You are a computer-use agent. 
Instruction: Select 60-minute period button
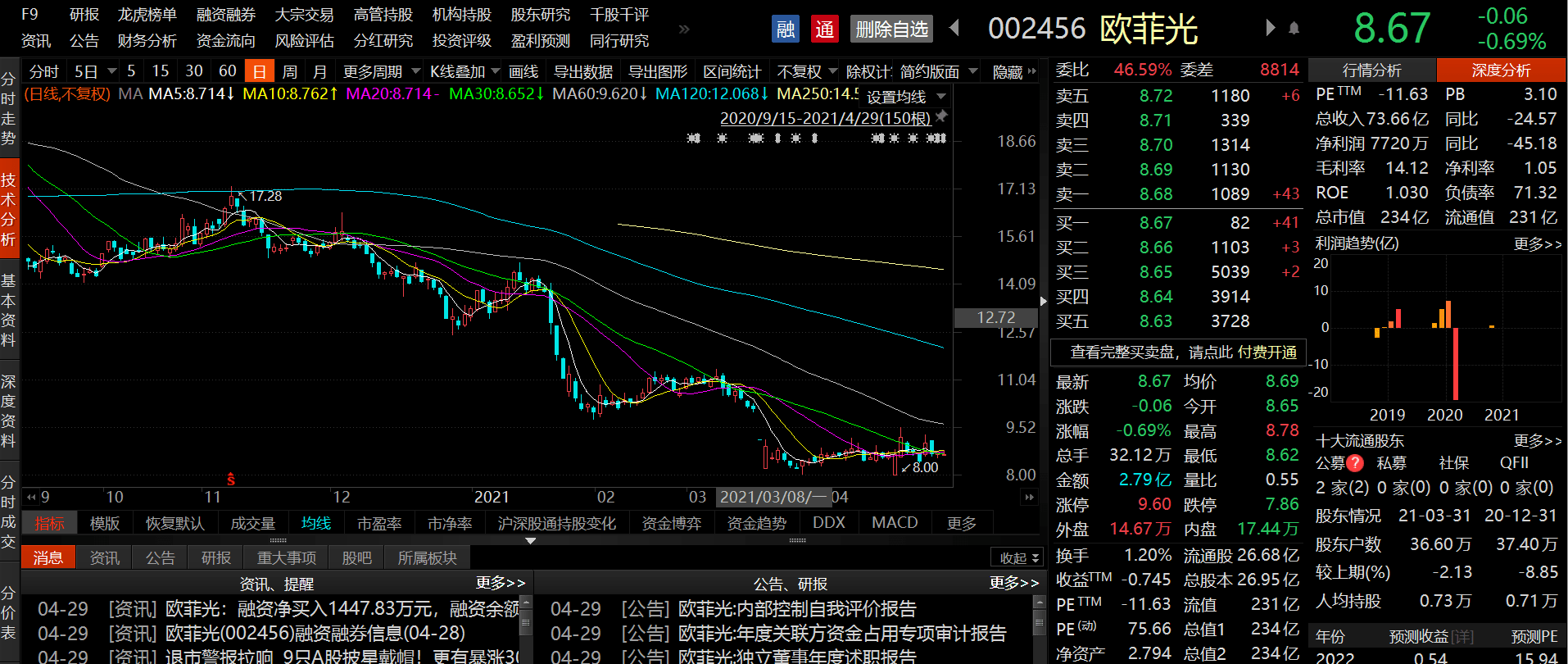(x=228, y=71)
